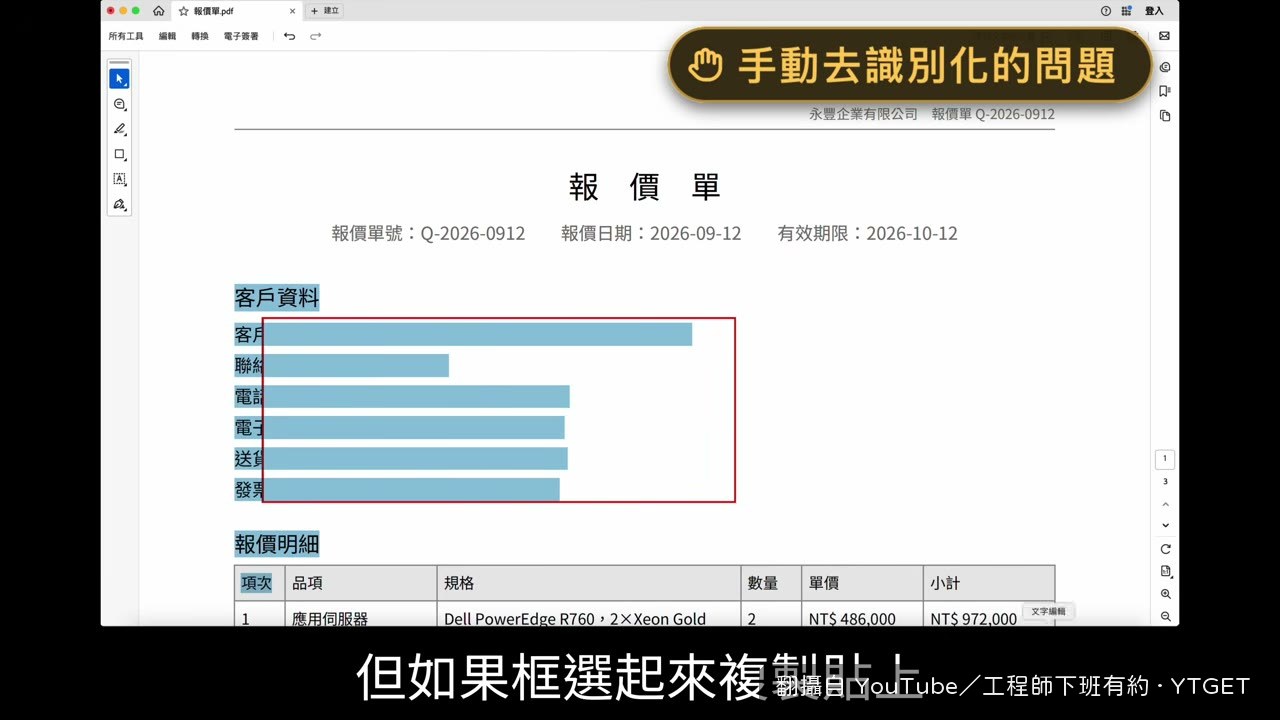Click the current page number box
1280x720 pixels.
1165,460
